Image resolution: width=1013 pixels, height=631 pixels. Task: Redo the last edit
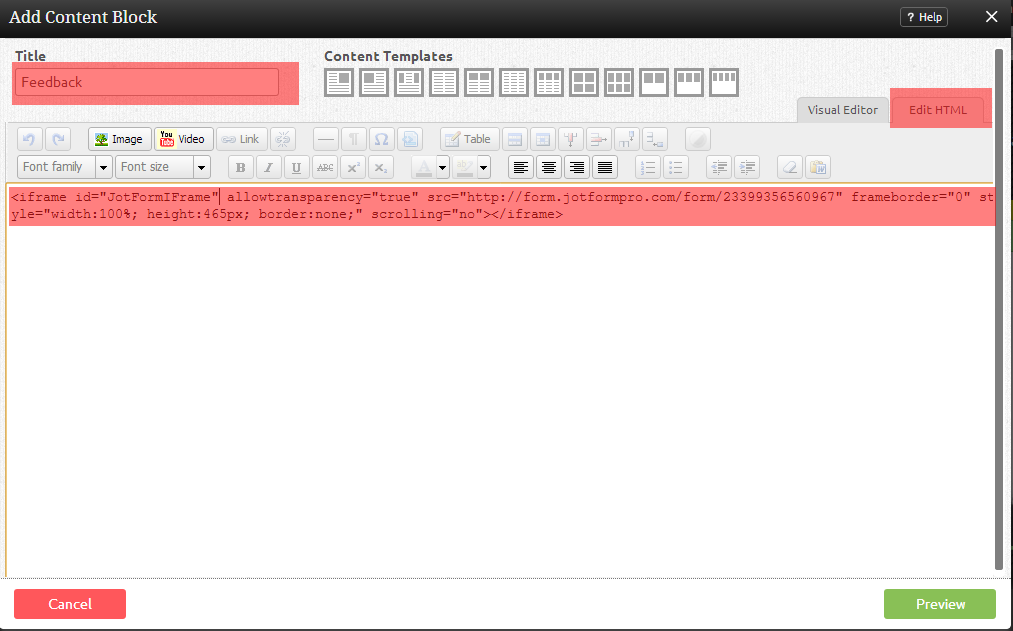tap(57, 139)
